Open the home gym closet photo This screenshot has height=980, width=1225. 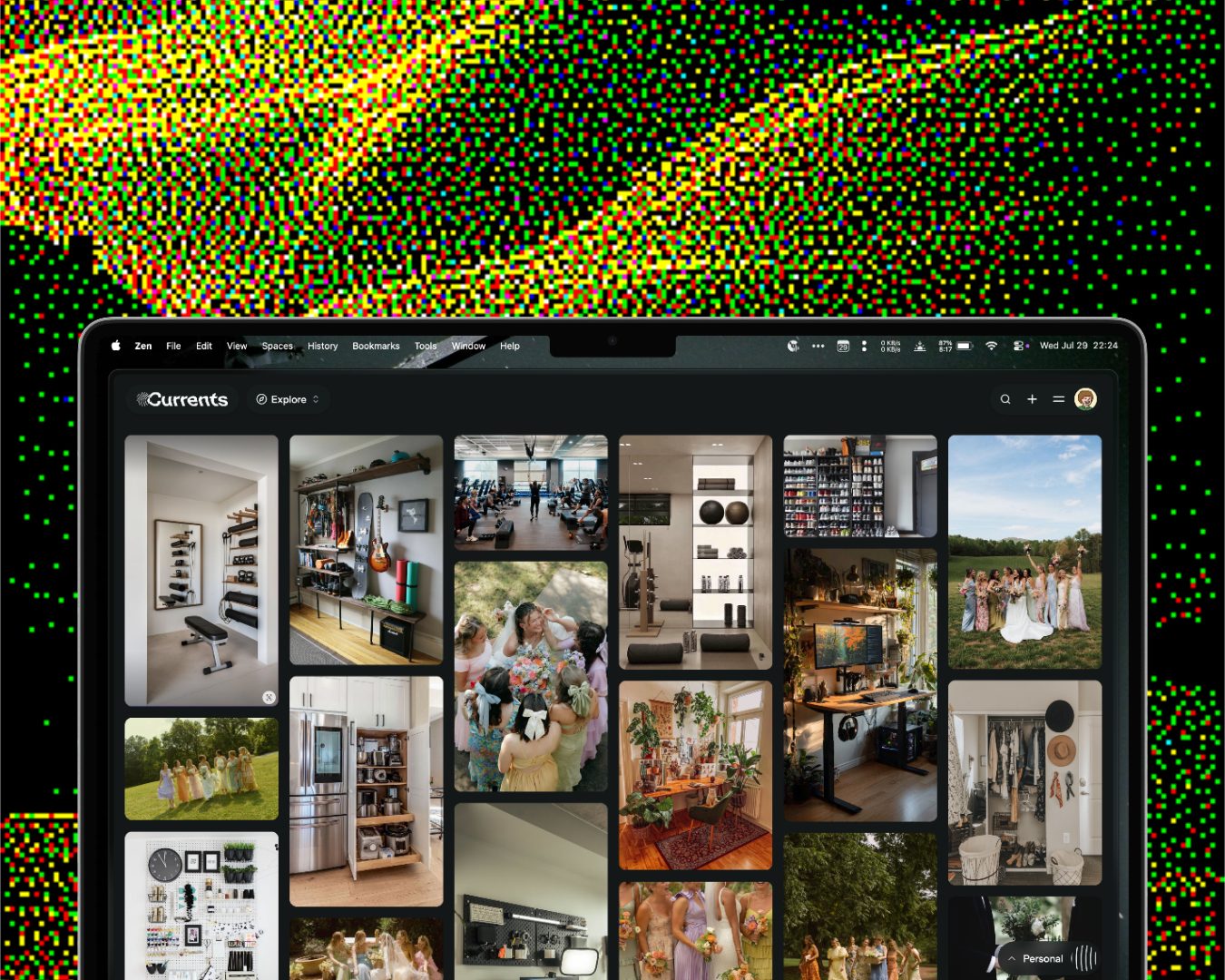point(201,571)
